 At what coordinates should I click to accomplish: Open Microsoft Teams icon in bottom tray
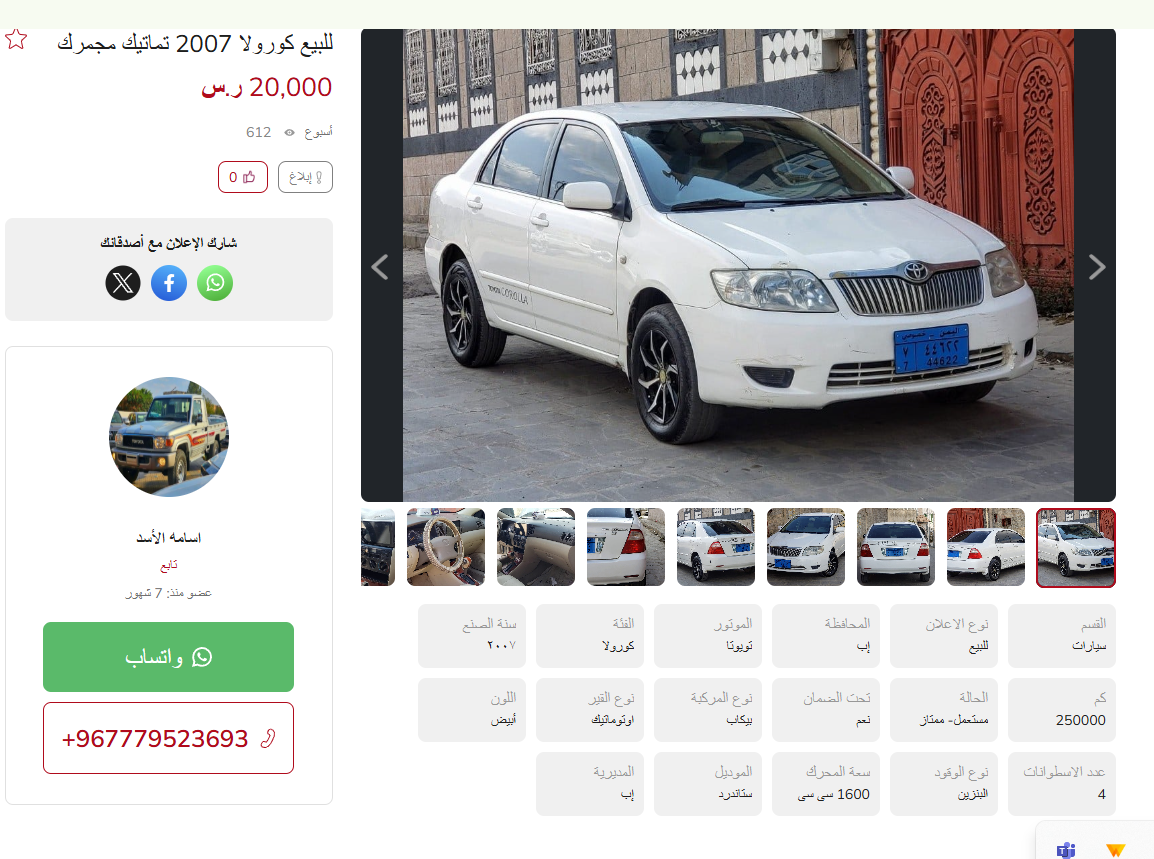click(x=1066, y=850)
